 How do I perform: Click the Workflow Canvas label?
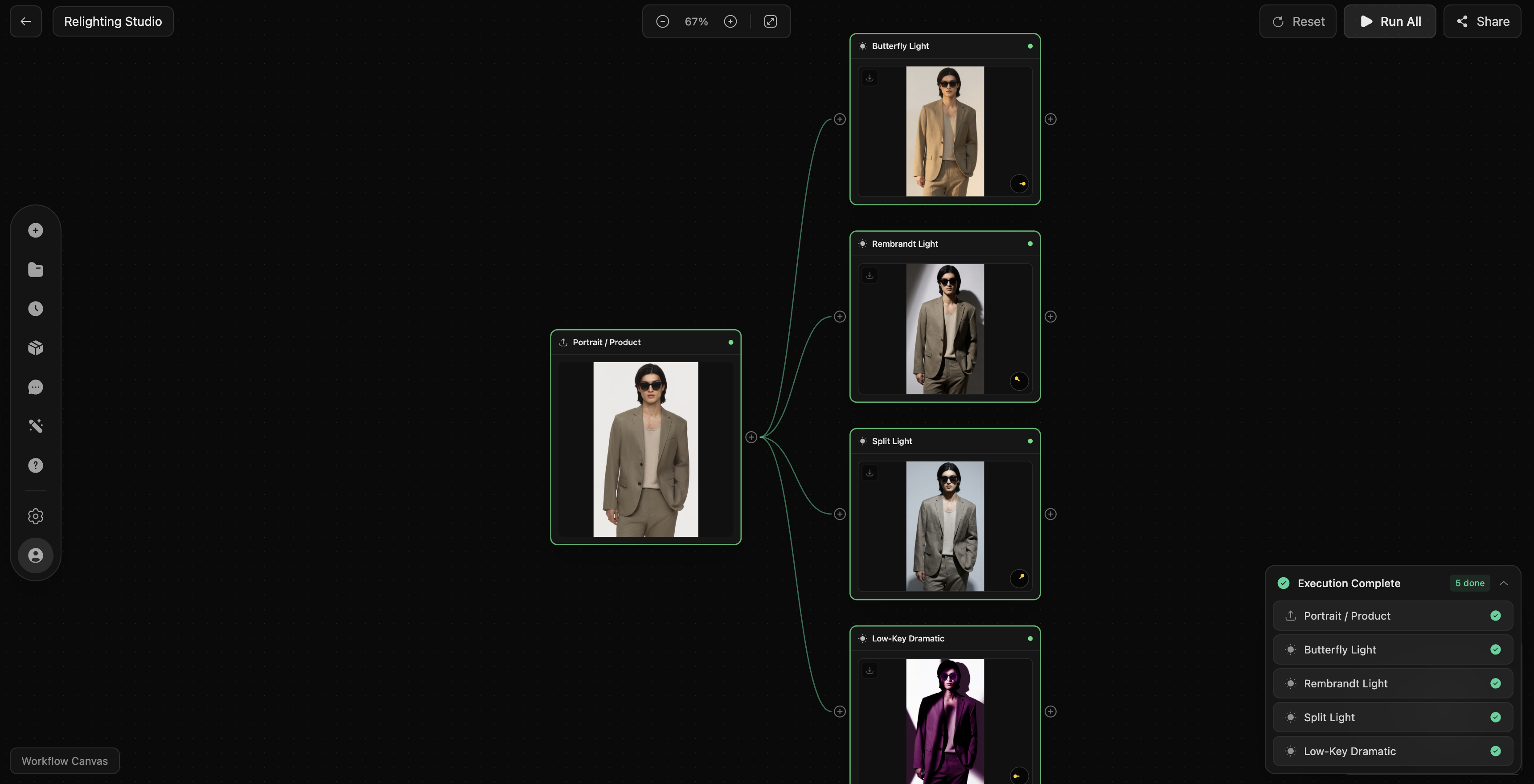(64, 760)
